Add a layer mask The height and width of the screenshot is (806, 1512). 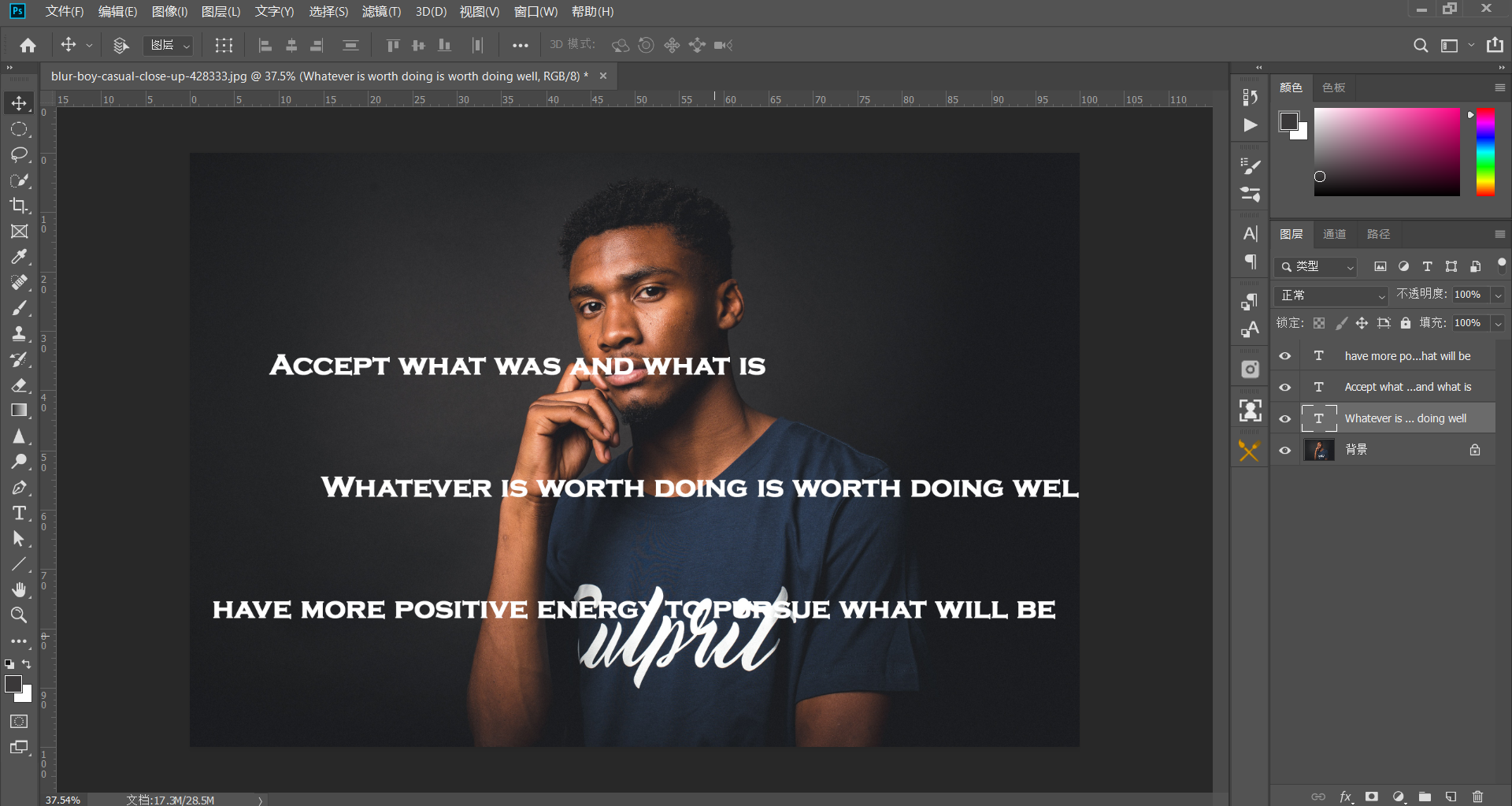(x=1372, y=797)
